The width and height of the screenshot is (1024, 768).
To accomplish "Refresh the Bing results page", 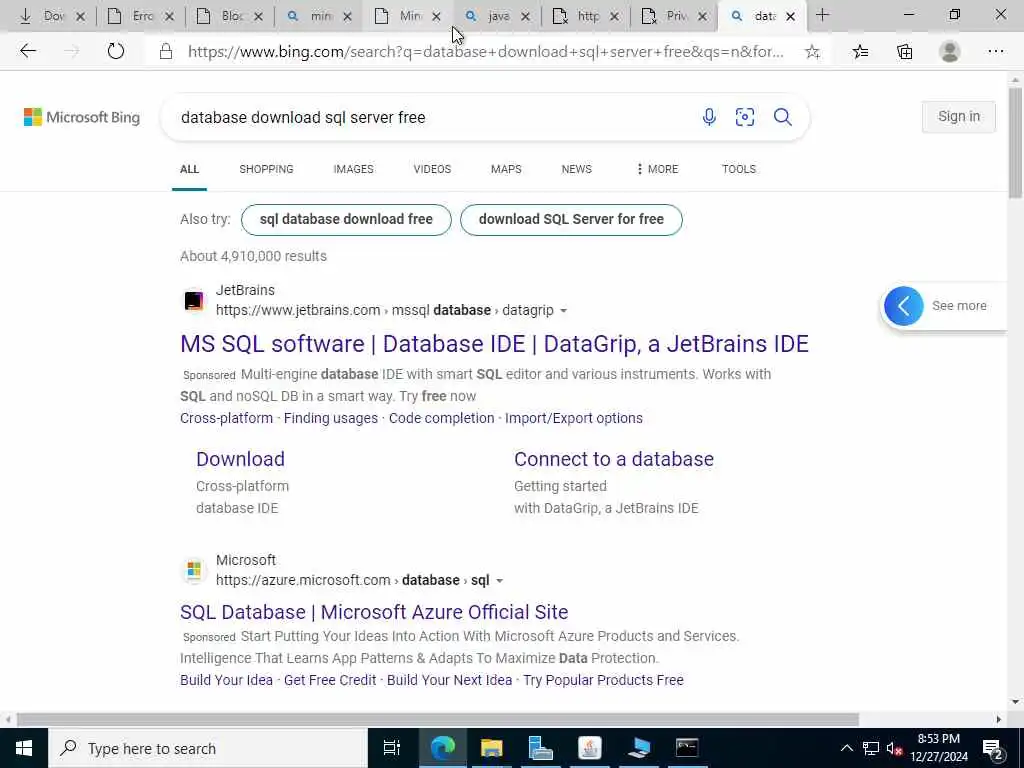I will [x=116, y=51].
